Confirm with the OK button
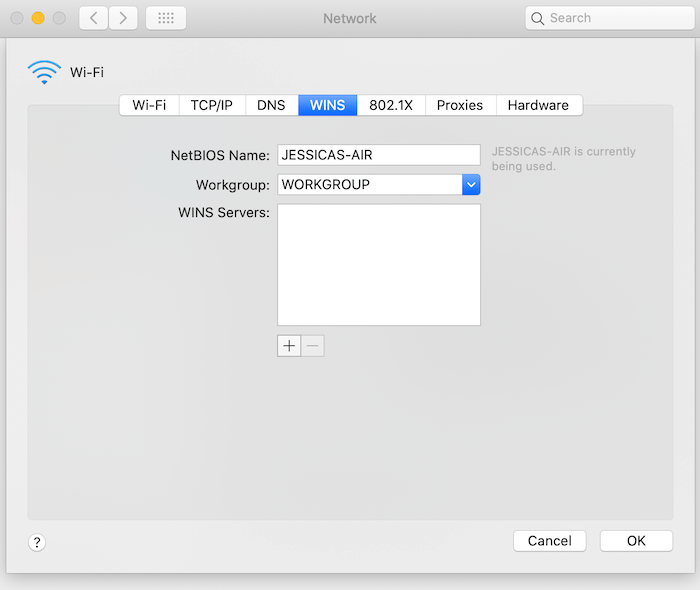700x590 pixels. pos(636,541)
